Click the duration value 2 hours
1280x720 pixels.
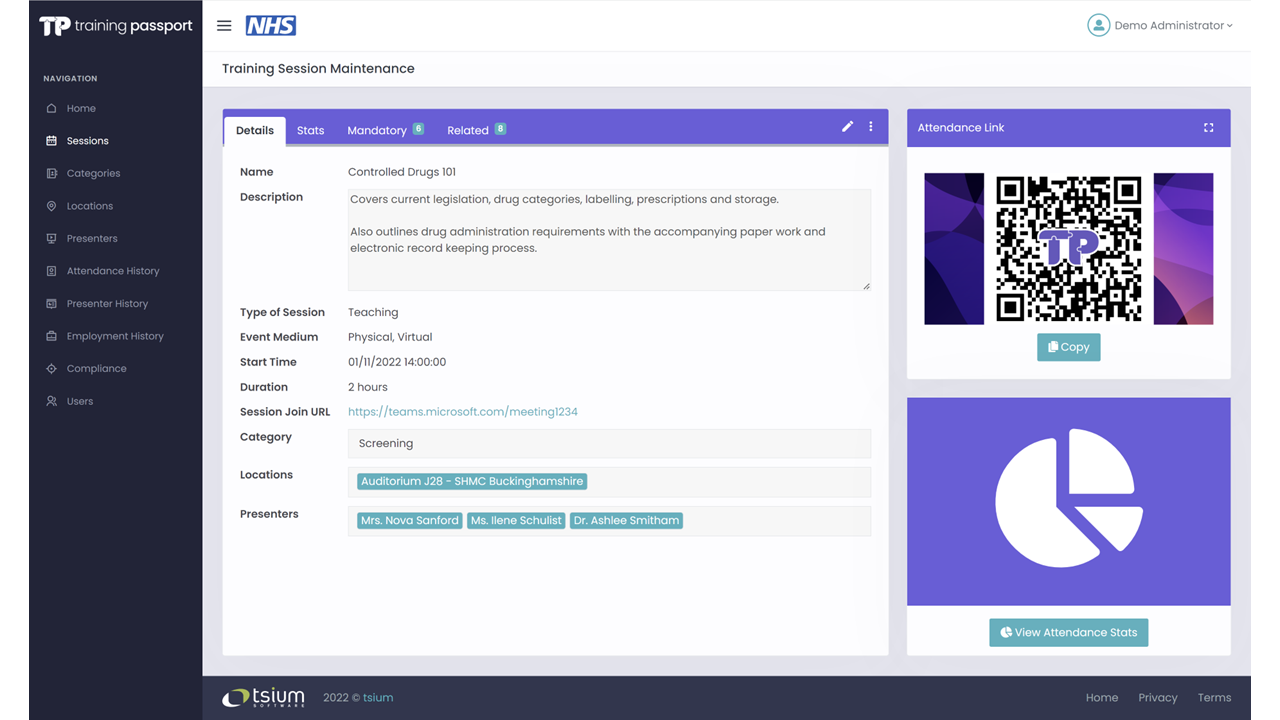click(368, 387)
